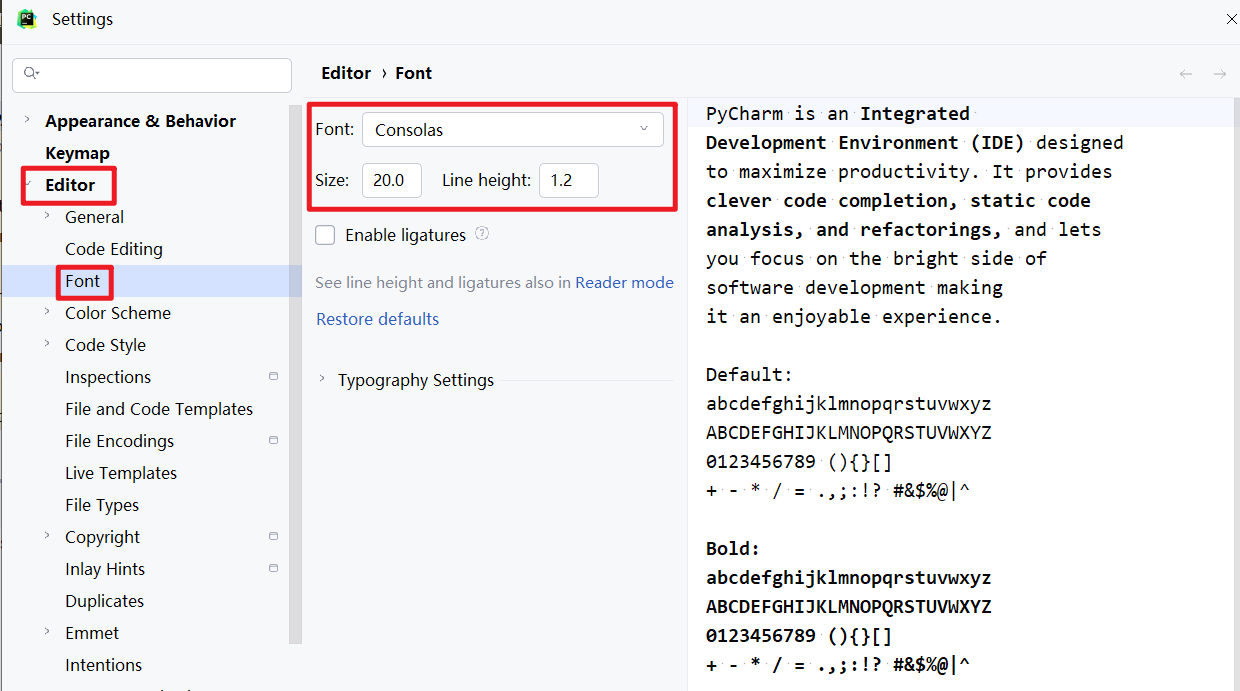The width and height of the screenshot is (1240, 691).
Task: Open File Encodings settings page
Action: tap(119, 441)
